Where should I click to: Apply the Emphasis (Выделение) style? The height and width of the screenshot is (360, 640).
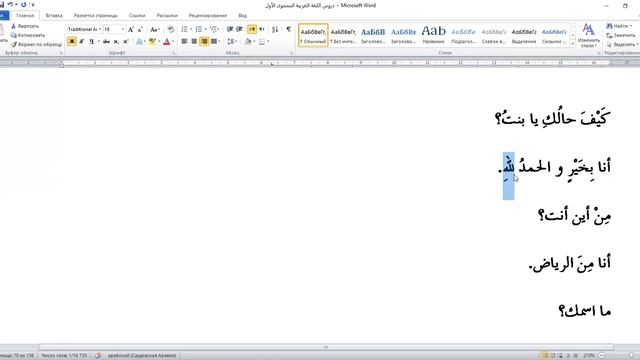tap(524, 35)
